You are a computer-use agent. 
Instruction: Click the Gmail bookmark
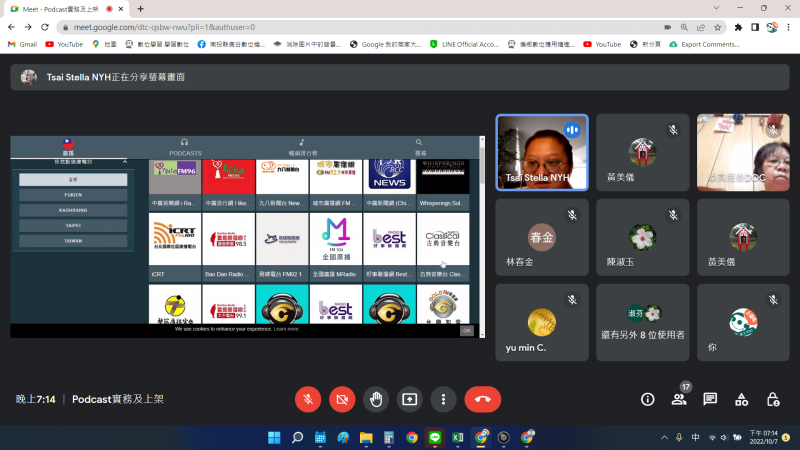(21, 44)
